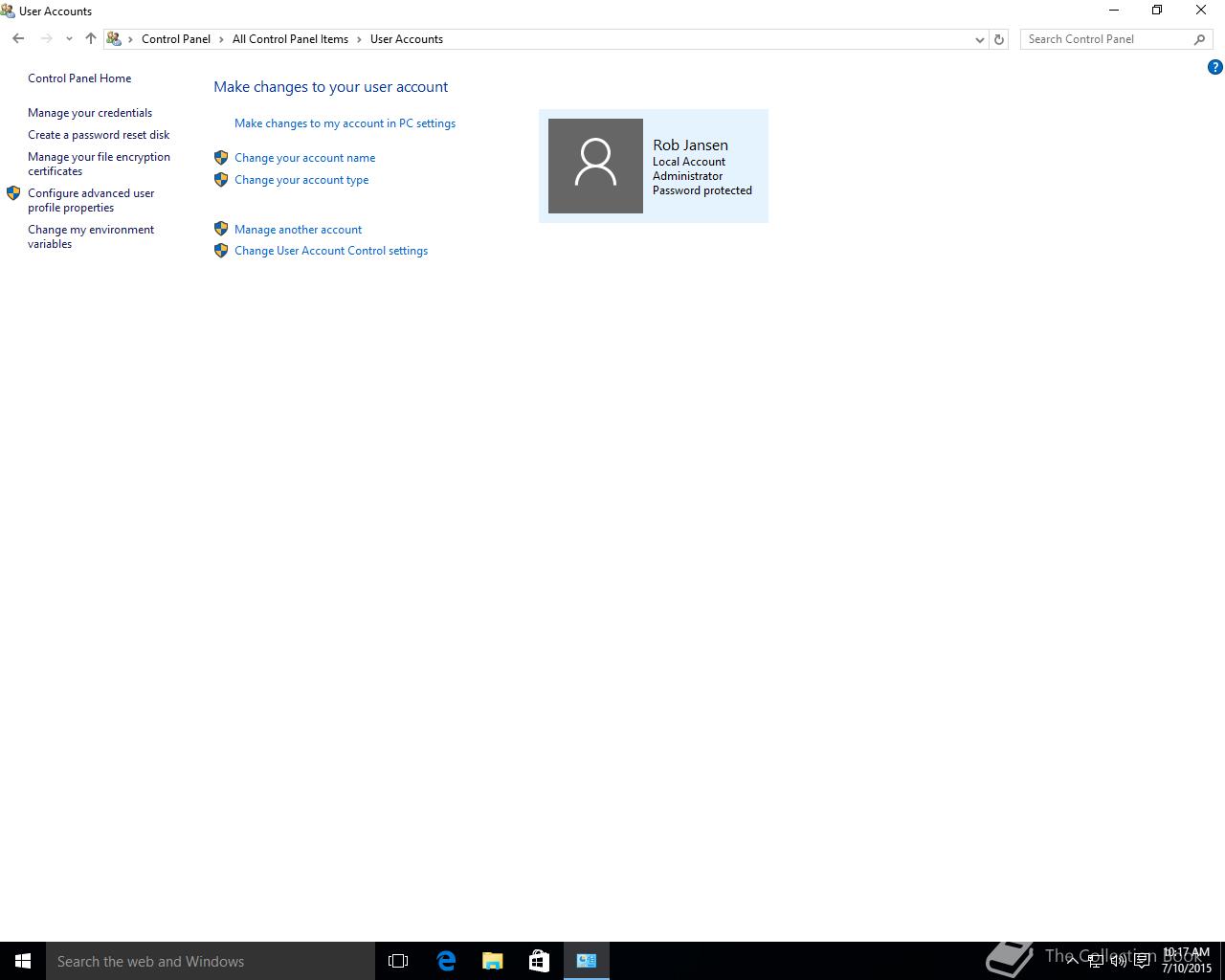
Task: Open Make changes to my account in PC settings
Action: [345, 123]
